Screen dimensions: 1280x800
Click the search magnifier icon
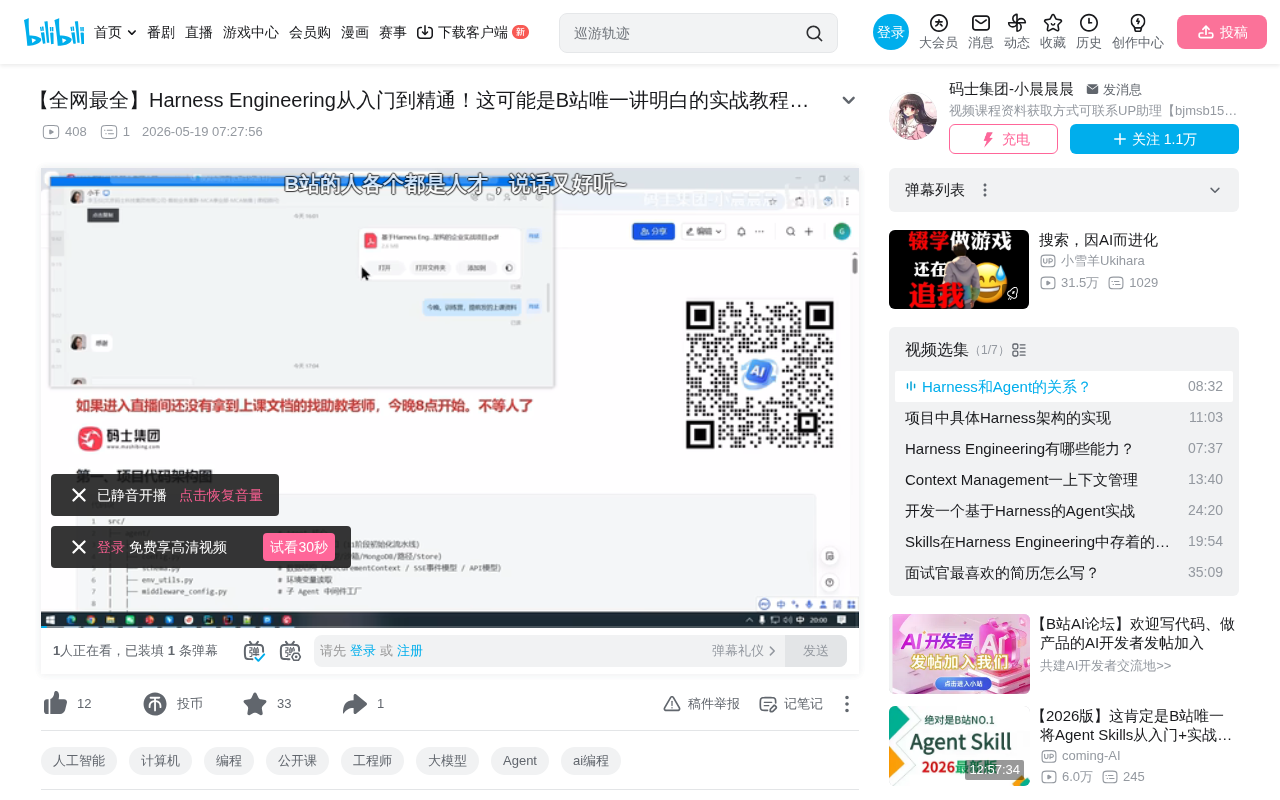(x=814, y=33)
